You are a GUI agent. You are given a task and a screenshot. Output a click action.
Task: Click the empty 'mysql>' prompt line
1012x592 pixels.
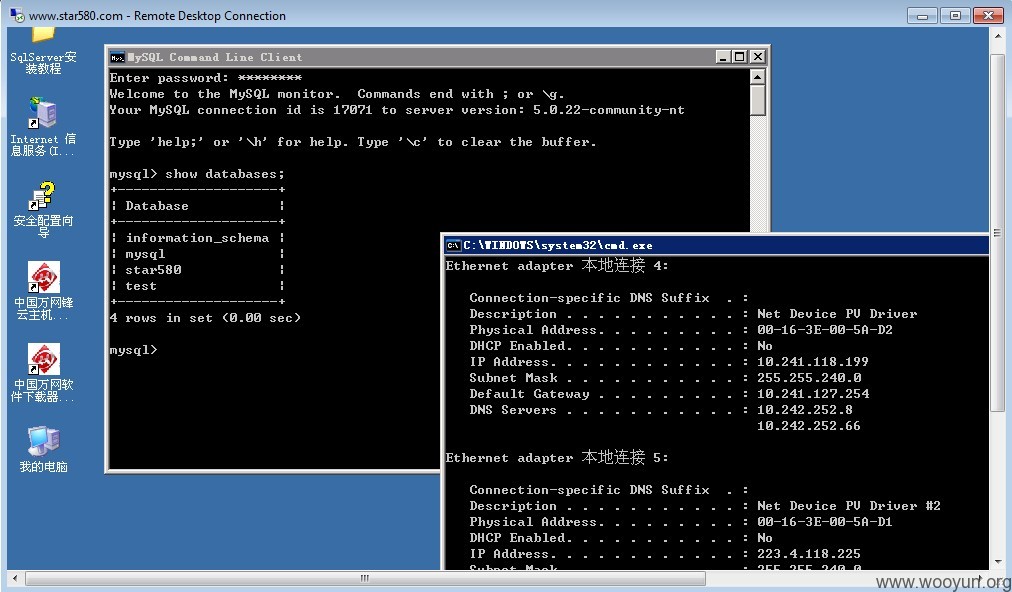click(134, 350)
